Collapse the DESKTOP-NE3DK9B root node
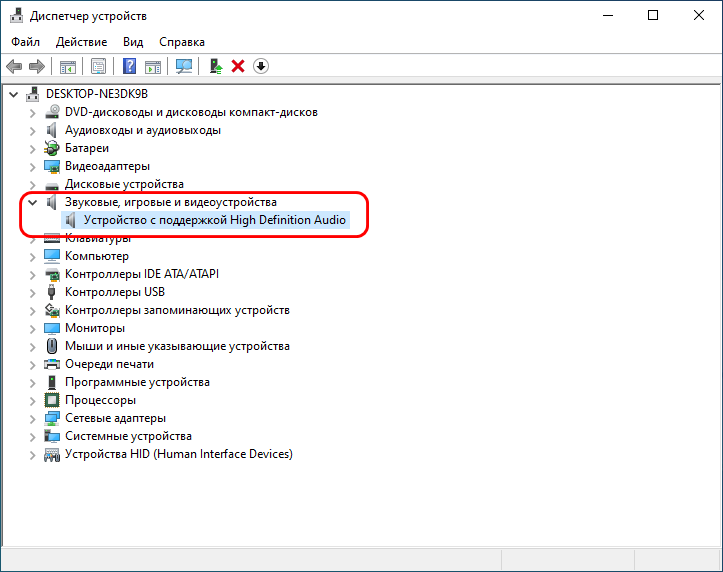This screenshot has width=723, height=572. pos(14,94)
